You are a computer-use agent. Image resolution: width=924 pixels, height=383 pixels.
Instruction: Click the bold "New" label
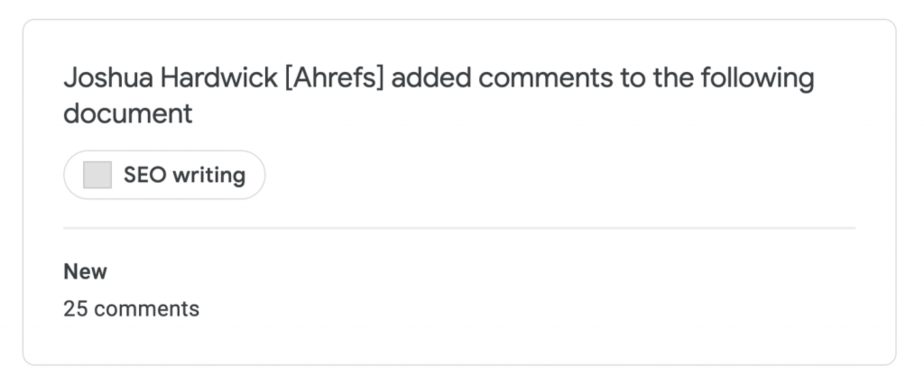tap(85, 272)
